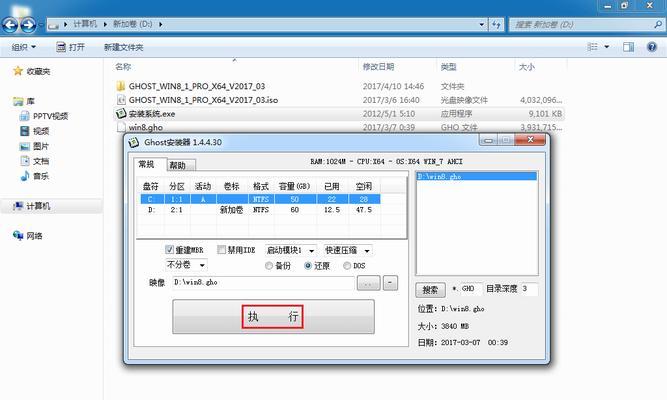Image resolution: width=667 pixels, height=400 pixels.
Task: Select the 安装系统.exe application icon
Action: click(x=121, y=114)
